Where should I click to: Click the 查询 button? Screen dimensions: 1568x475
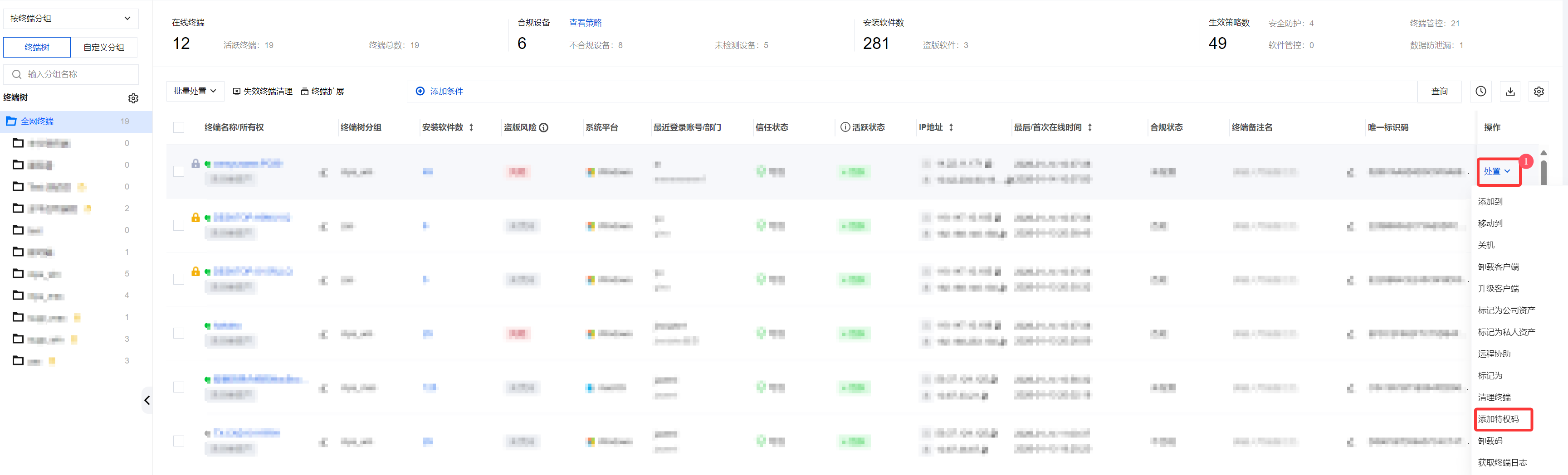point(1439,91)
